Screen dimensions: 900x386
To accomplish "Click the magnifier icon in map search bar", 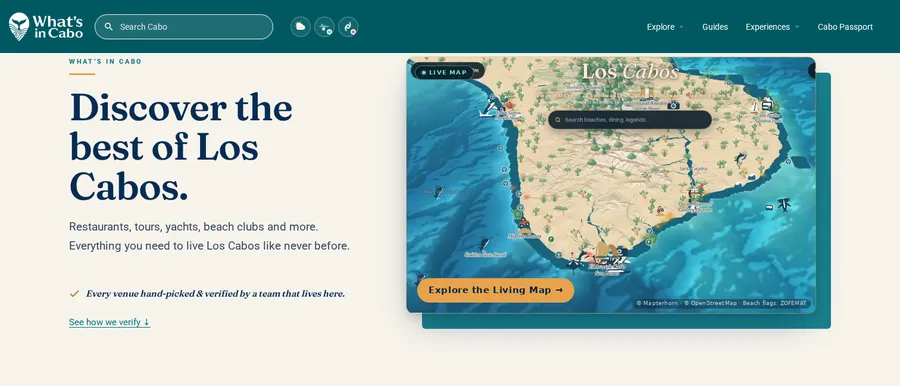I will tap(558, 120).
